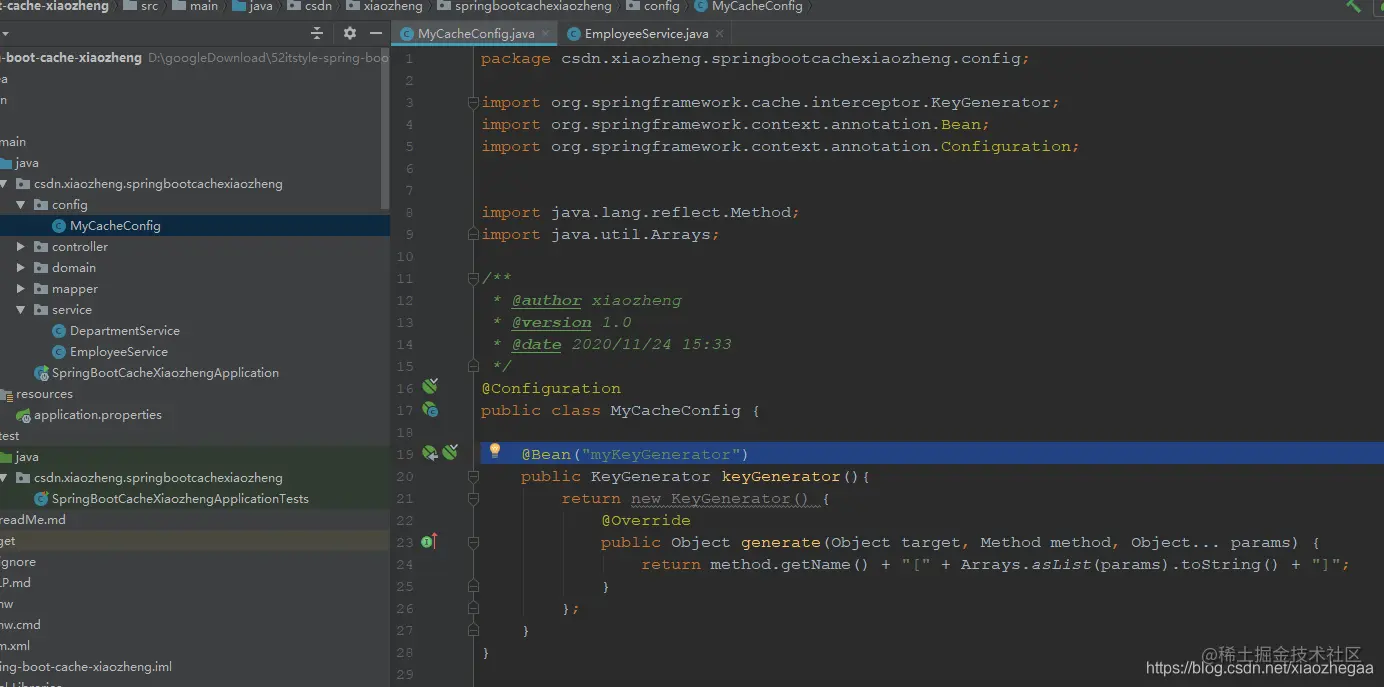Screen dimensions: 1384x687
Task: Fold the keyGenerator method at line 20
Action: coord(474,476)
